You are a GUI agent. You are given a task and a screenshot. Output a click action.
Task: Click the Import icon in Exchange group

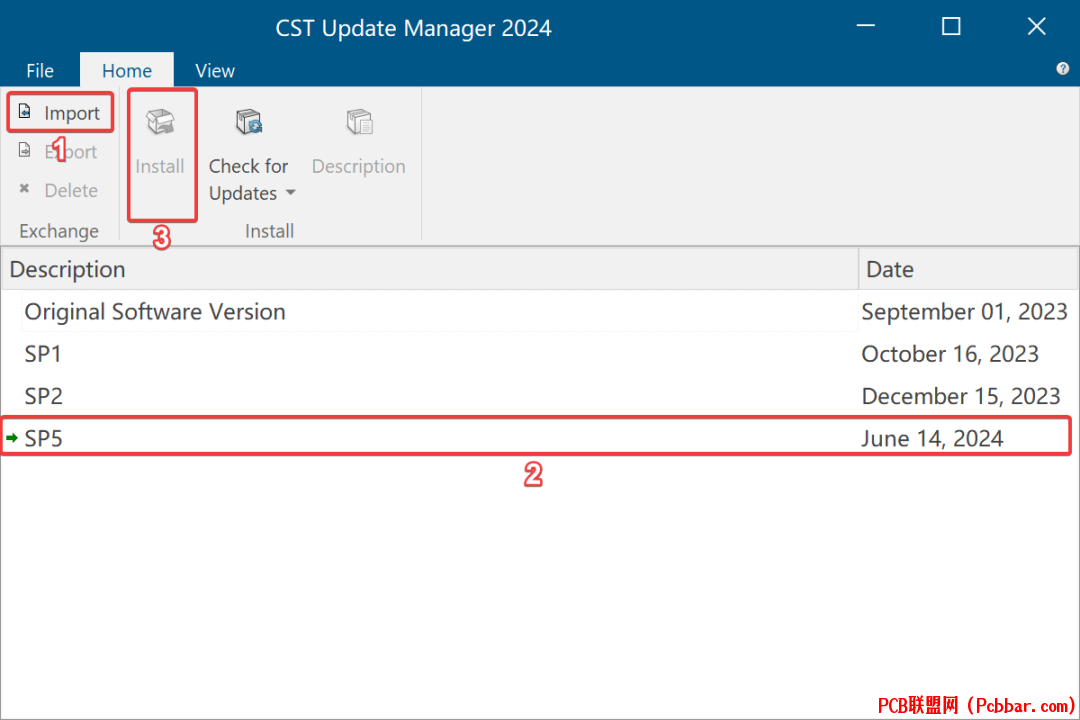[x=25, y=112]
